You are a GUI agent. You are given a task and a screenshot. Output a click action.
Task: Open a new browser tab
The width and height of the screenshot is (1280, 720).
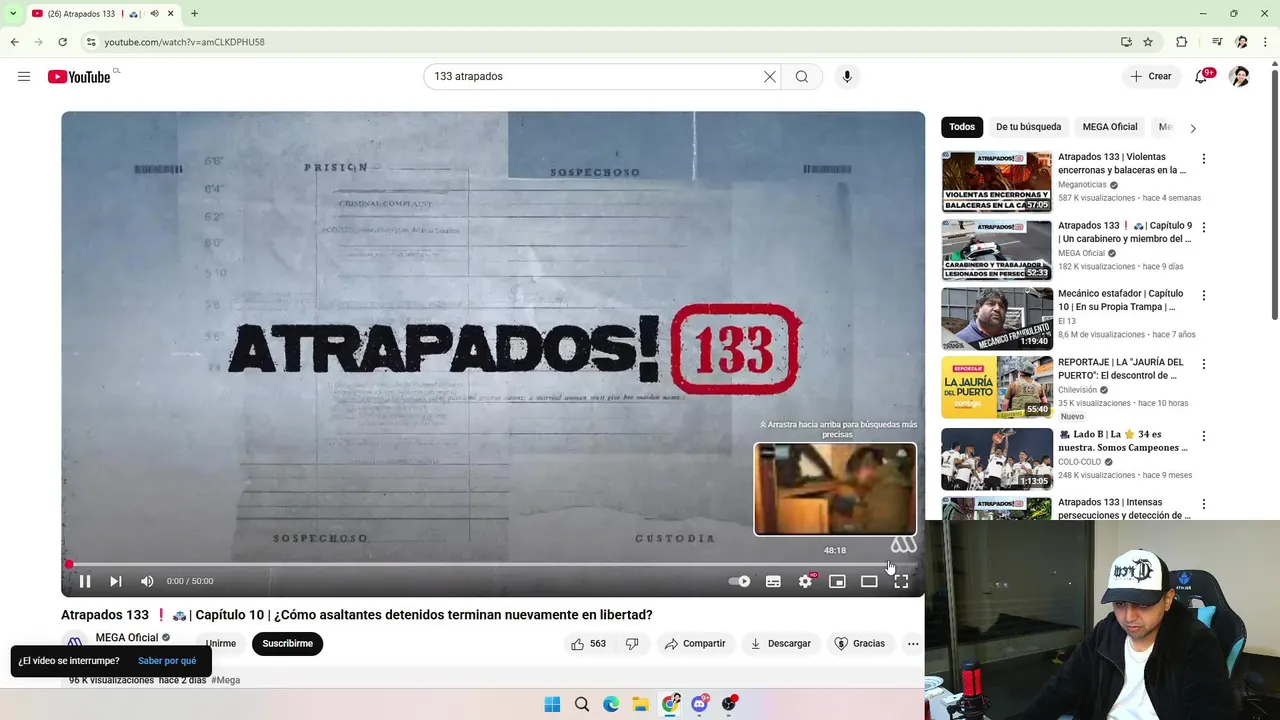[x=194, y=14]
